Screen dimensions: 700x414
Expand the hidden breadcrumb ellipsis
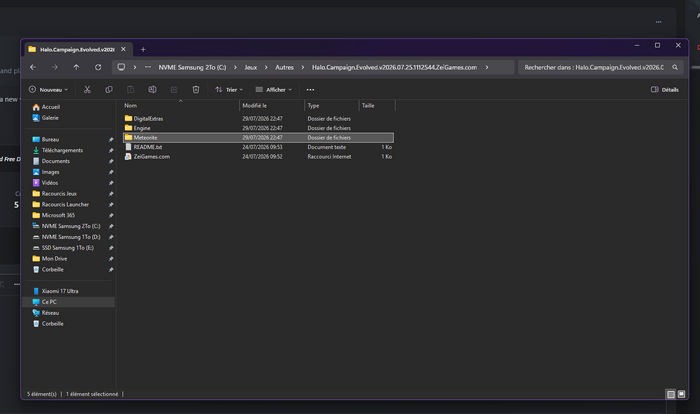tap(148, 67)
